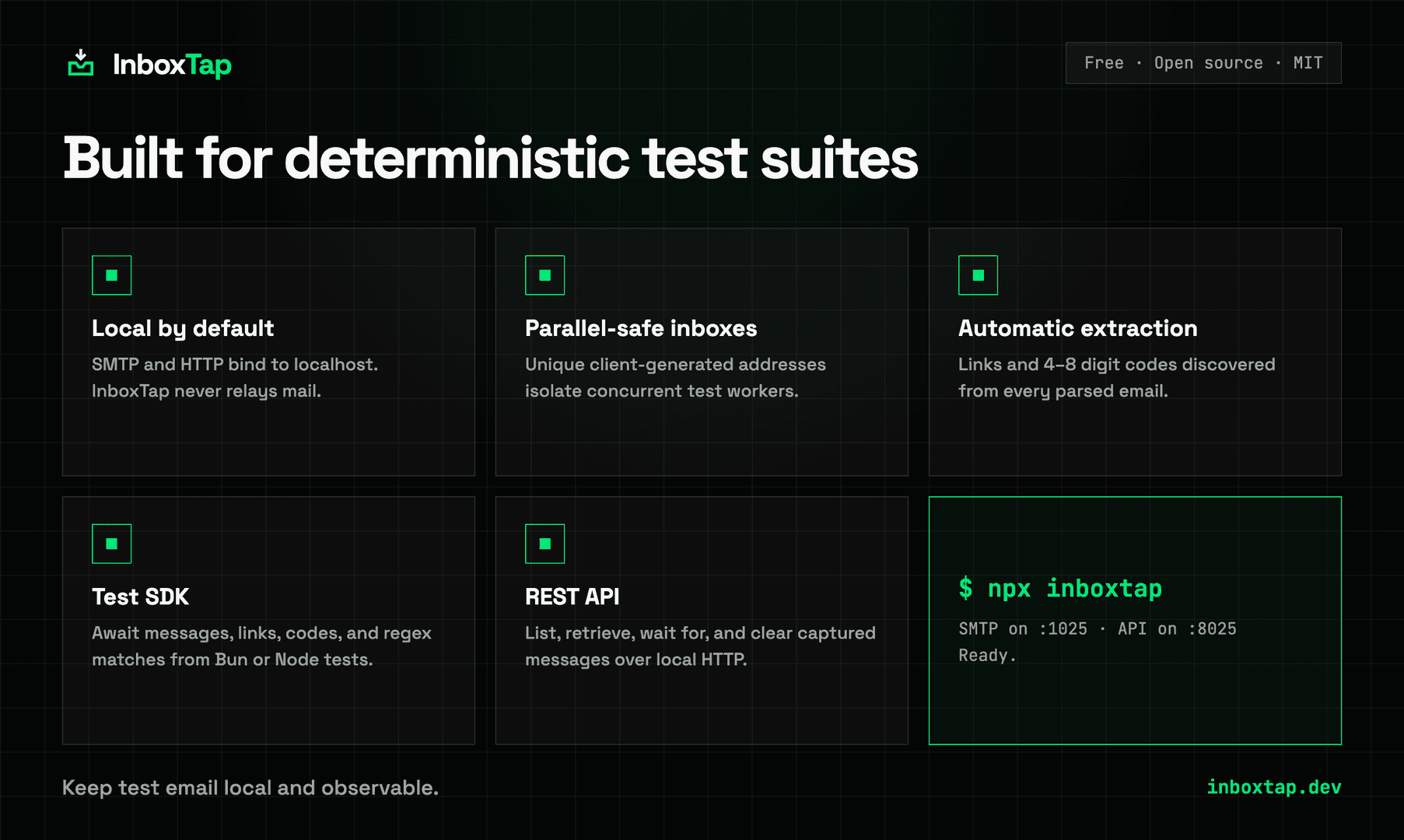
Task: Click 'Keep test email local and observable.' tagline
Action: pyautogui.click(x=250, y=788)
